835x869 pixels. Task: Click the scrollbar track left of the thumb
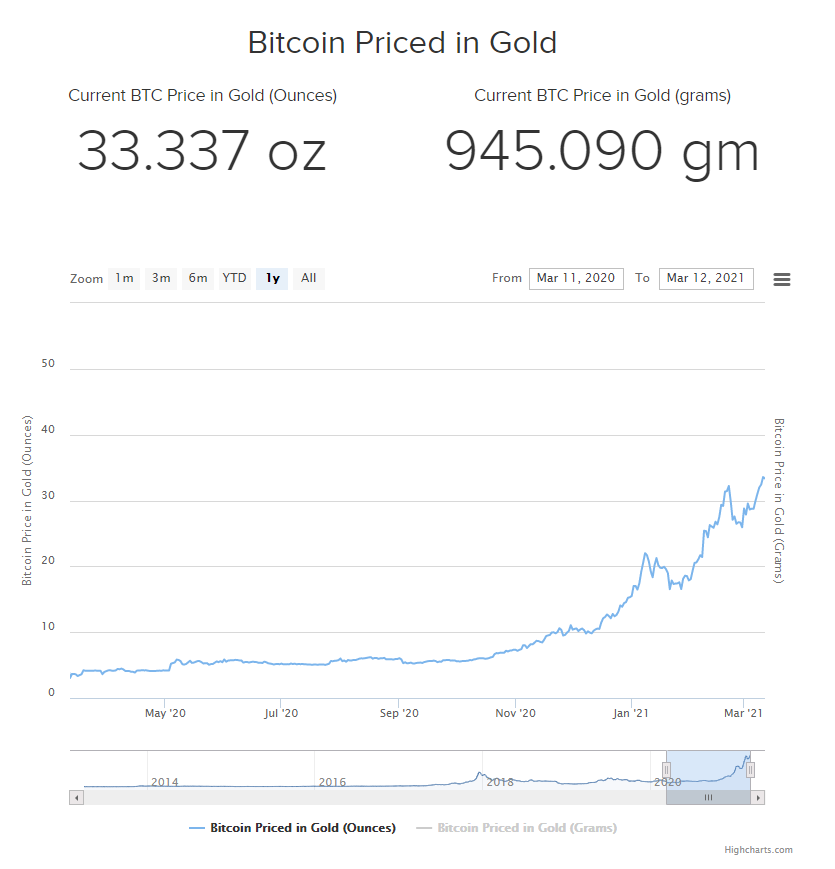[370, 797]
